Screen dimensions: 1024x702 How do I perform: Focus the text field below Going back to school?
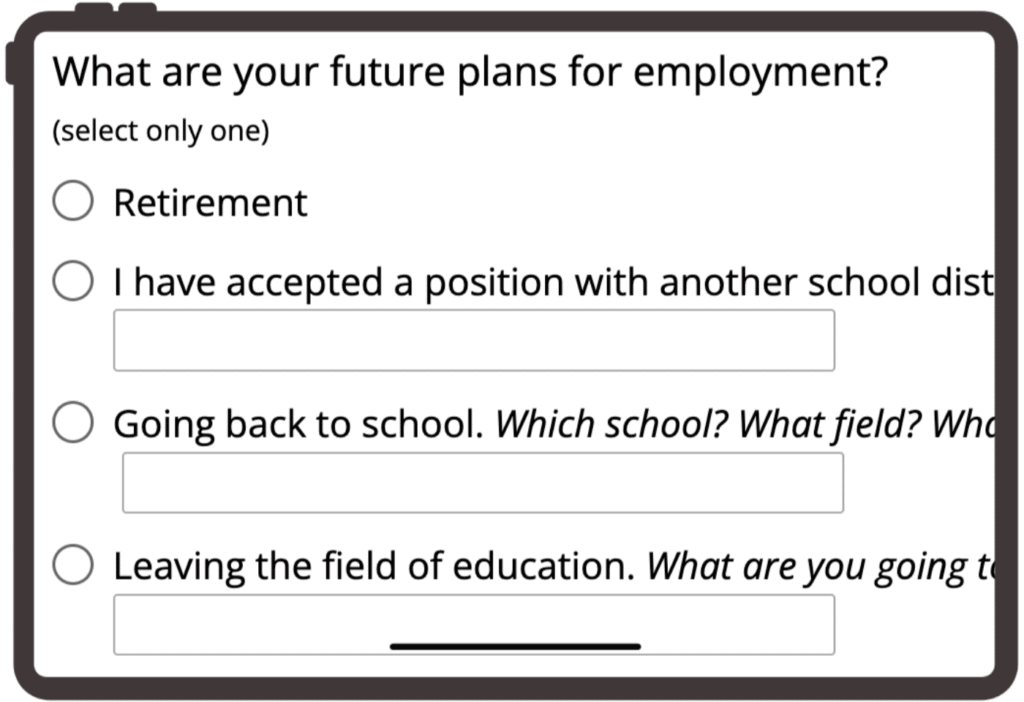coord(482,483)
